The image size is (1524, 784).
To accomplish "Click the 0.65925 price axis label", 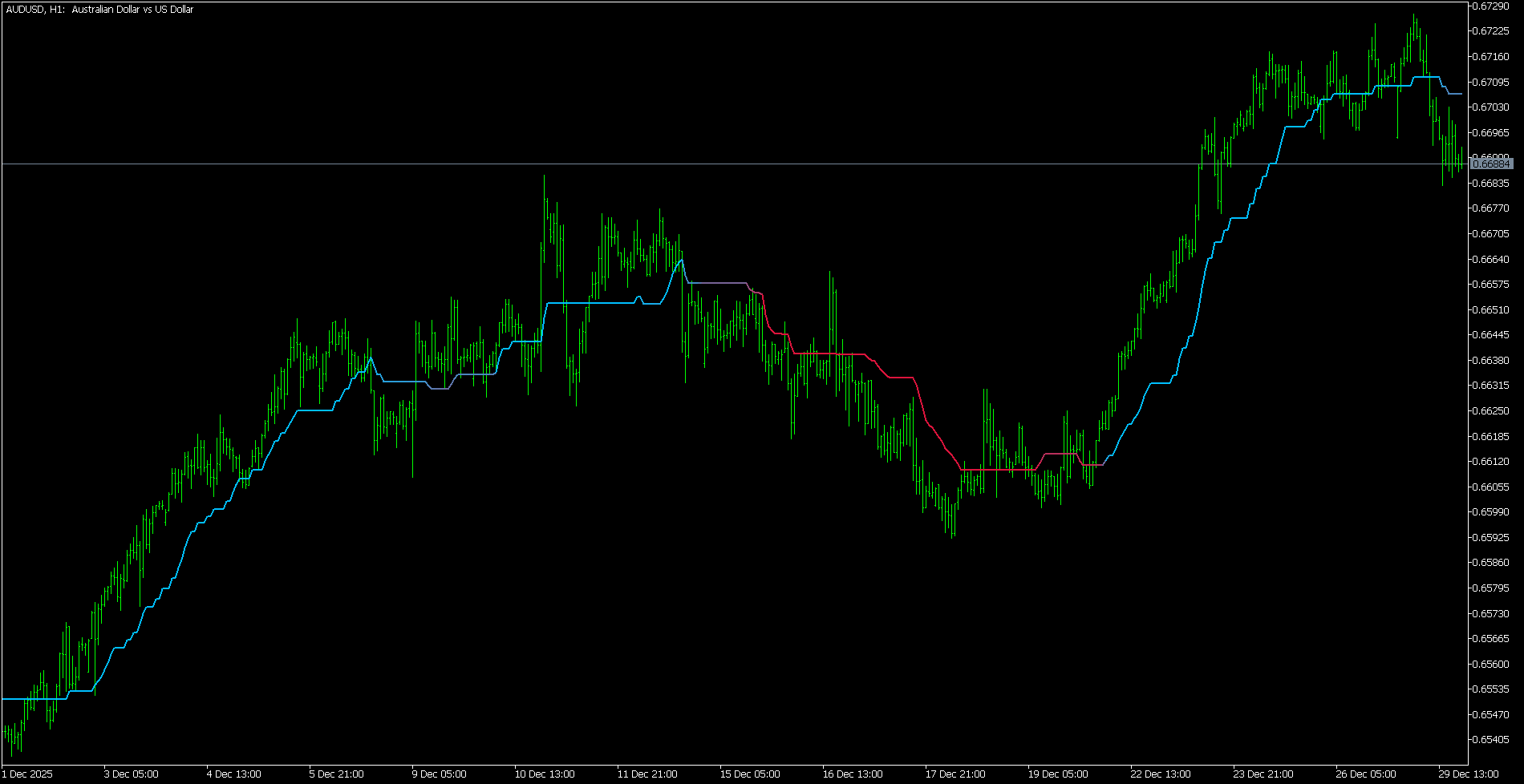I will pos(1492,537).
